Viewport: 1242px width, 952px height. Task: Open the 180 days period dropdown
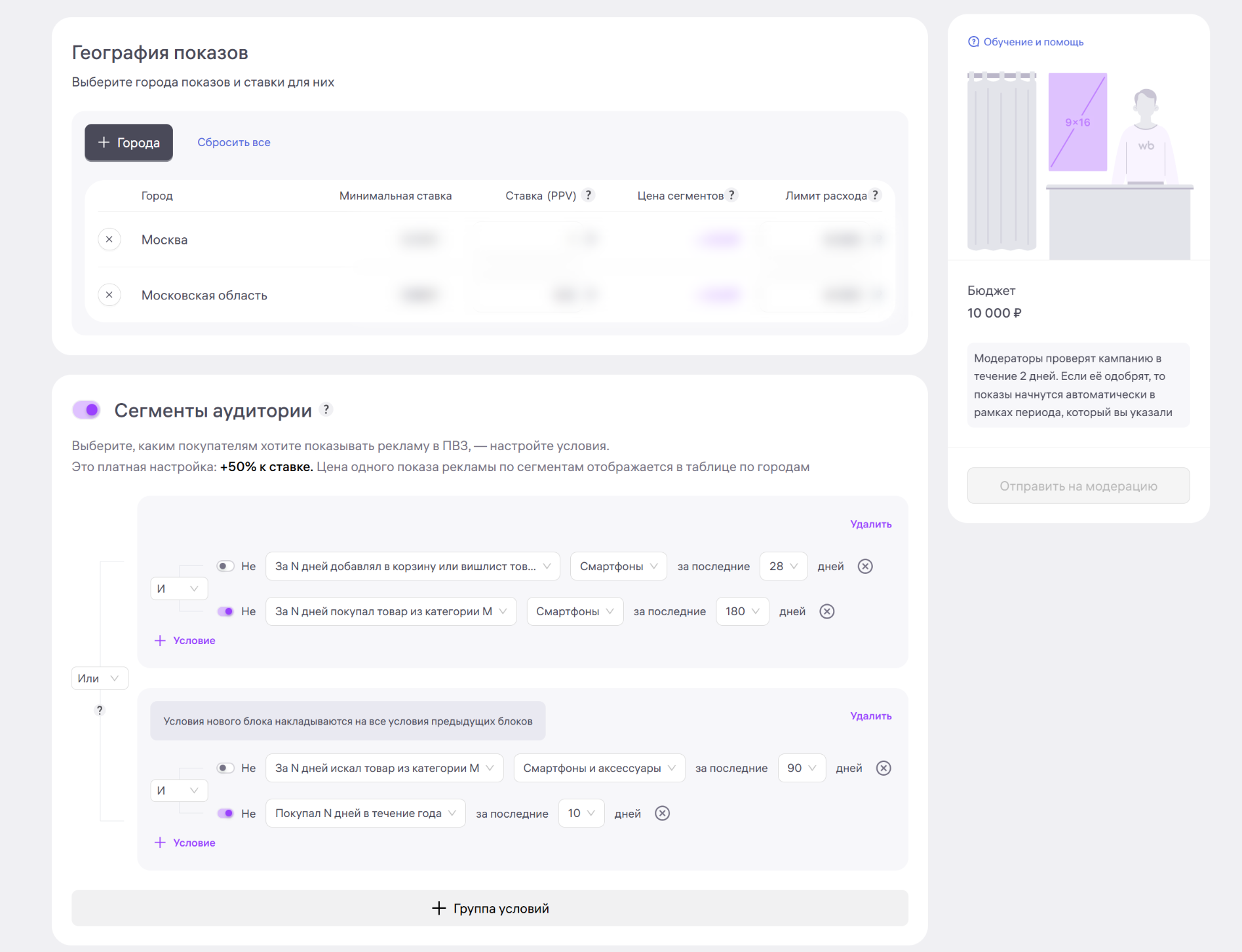pos(742,612)
